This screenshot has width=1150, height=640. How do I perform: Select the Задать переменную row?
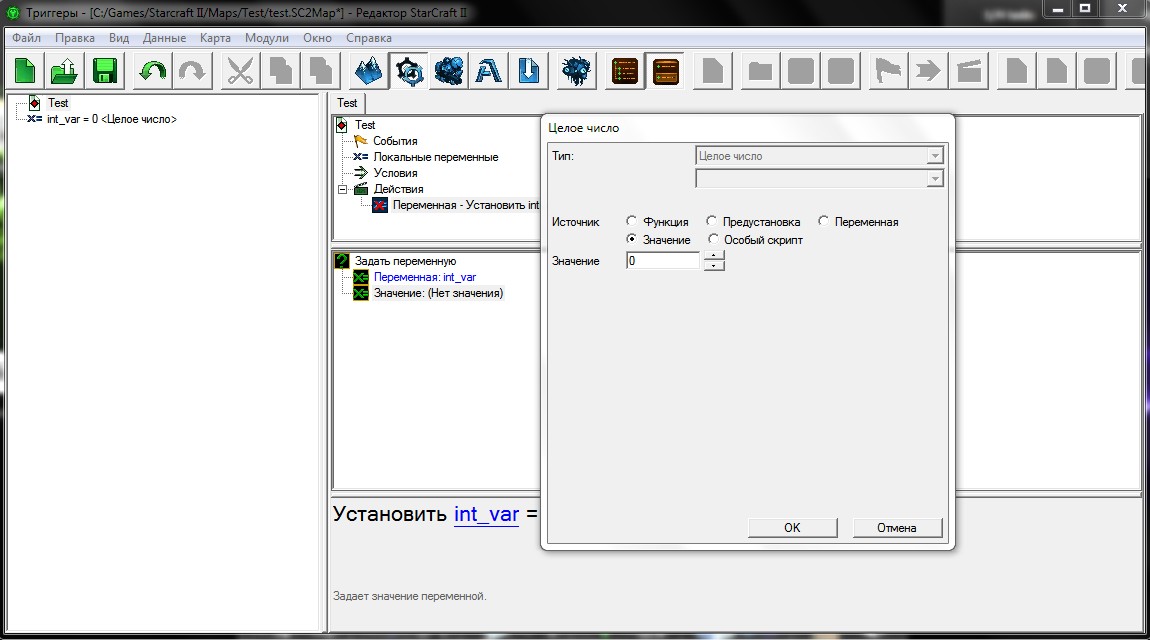405,261
